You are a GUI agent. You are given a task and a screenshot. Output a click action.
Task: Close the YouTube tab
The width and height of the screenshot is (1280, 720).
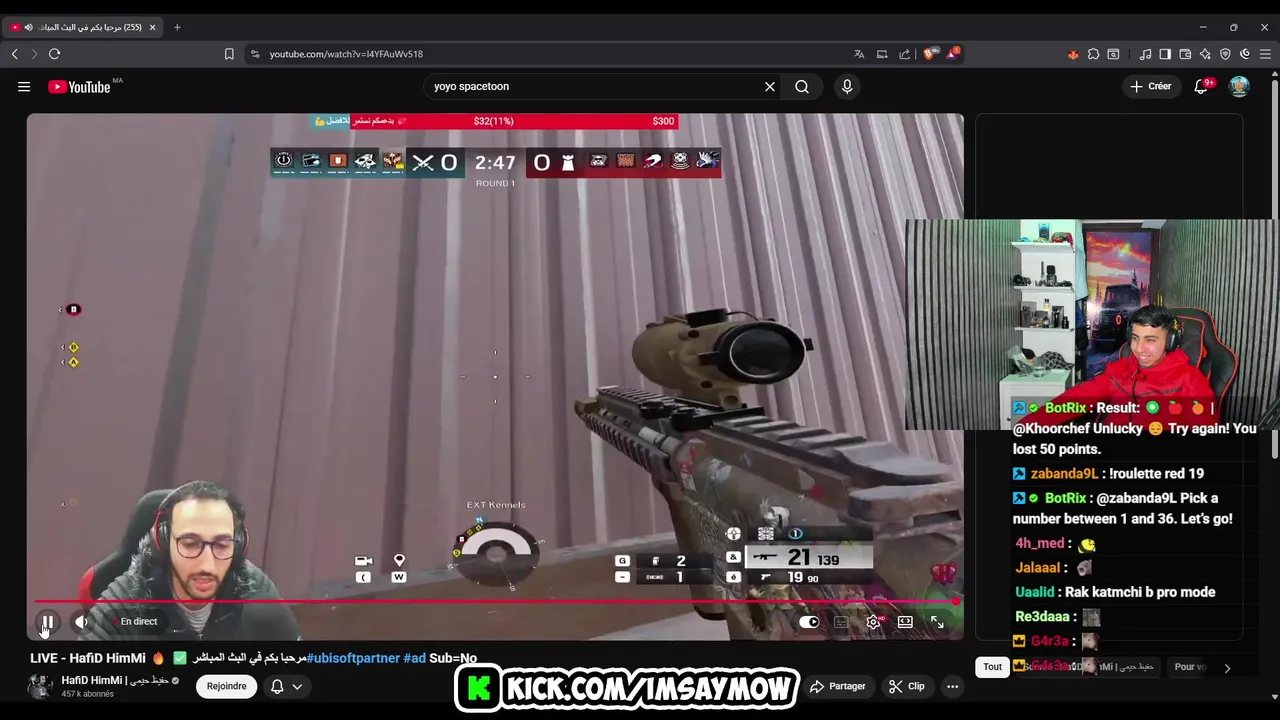point(152,27)
